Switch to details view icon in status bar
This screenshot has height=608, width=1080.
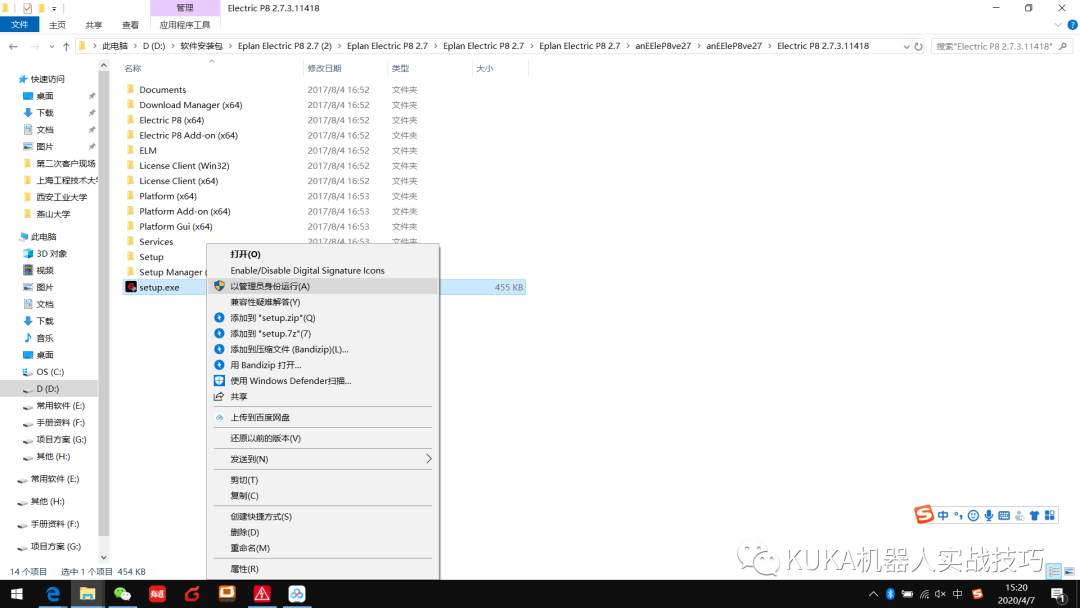pos(1054,572)
